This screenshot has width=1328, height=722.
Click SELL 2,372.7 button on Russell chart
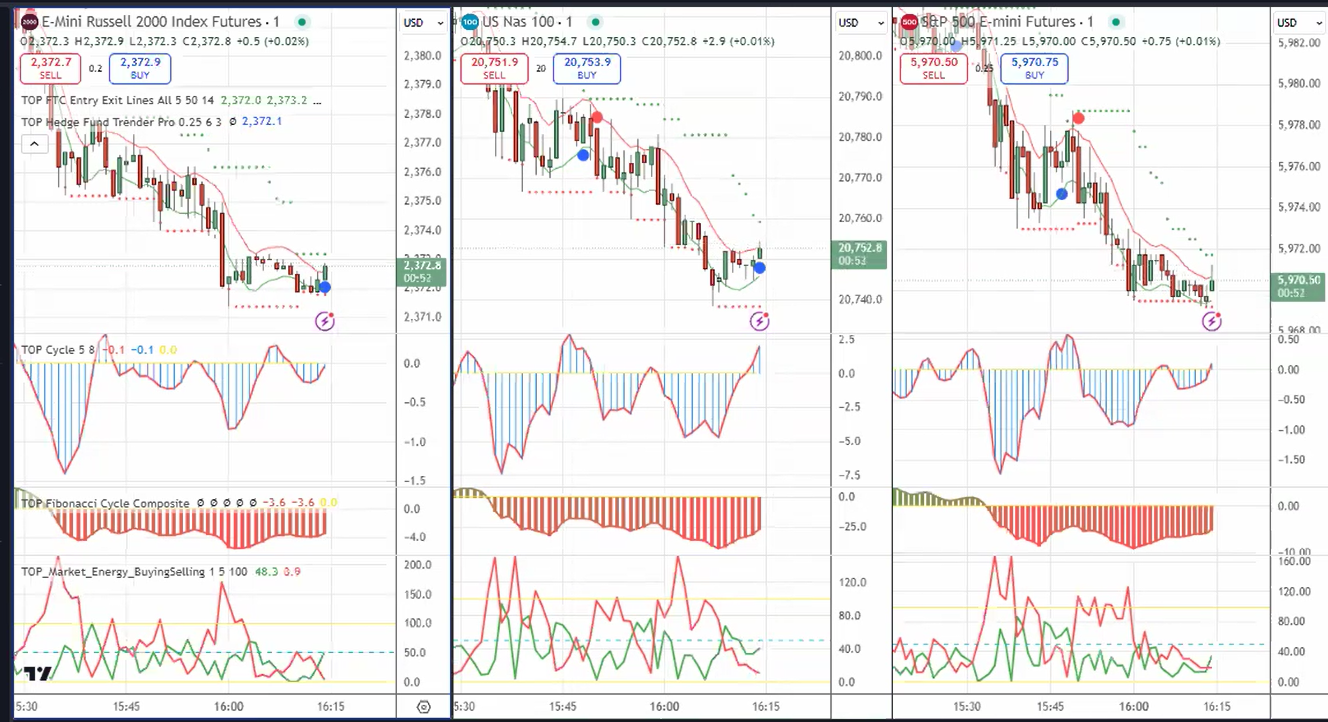[50, 68]
